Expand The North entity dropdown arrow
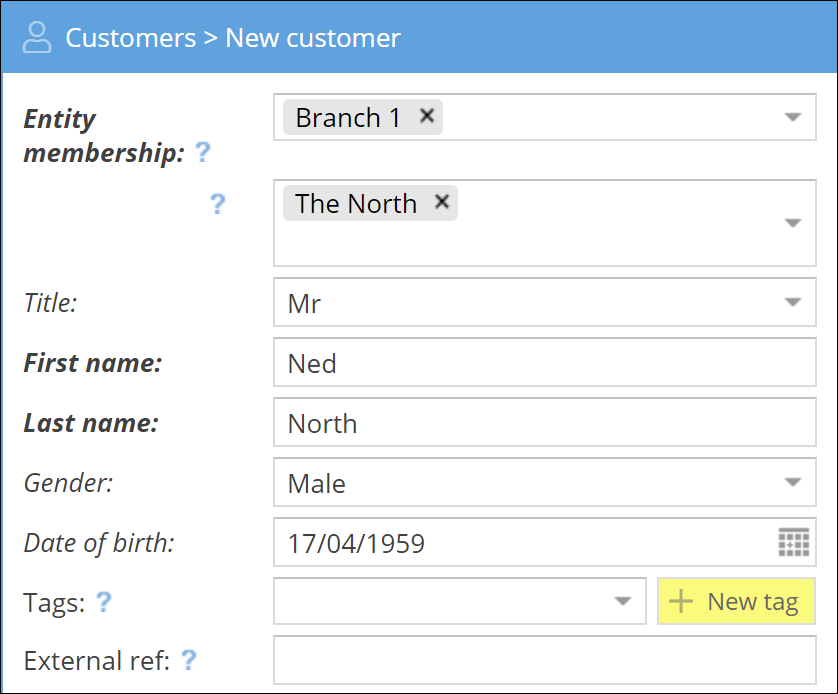The height and width of the screenshot is (694, 838). click(792, 223)
